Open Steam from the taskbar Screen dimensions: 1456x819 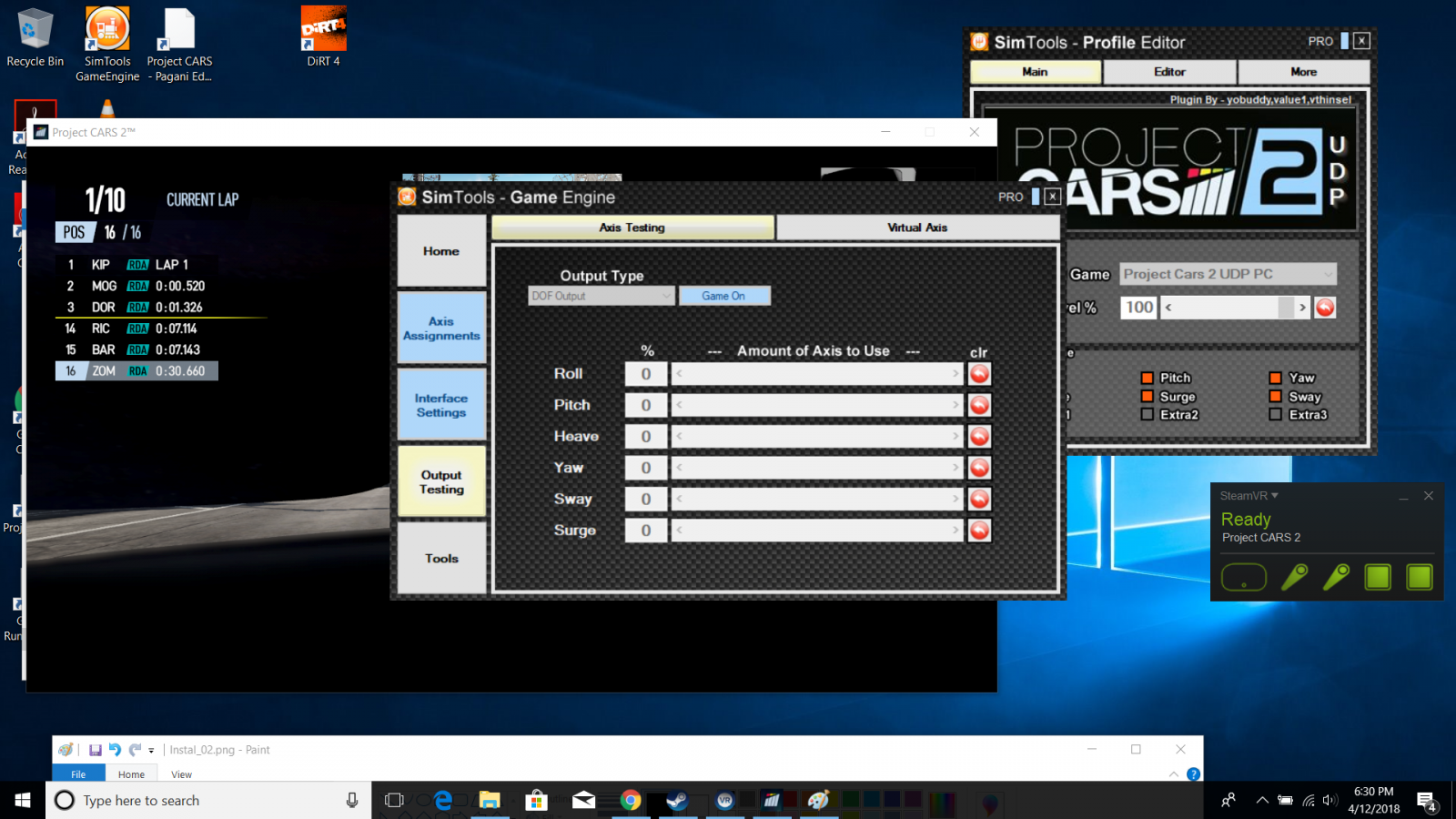coord(677,800)
